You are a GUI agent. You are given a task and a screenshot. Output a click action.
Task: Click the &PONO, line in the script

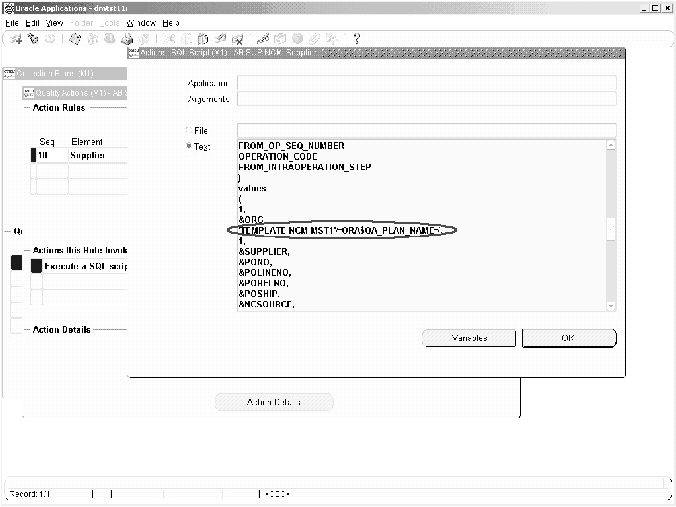[255, 262]
